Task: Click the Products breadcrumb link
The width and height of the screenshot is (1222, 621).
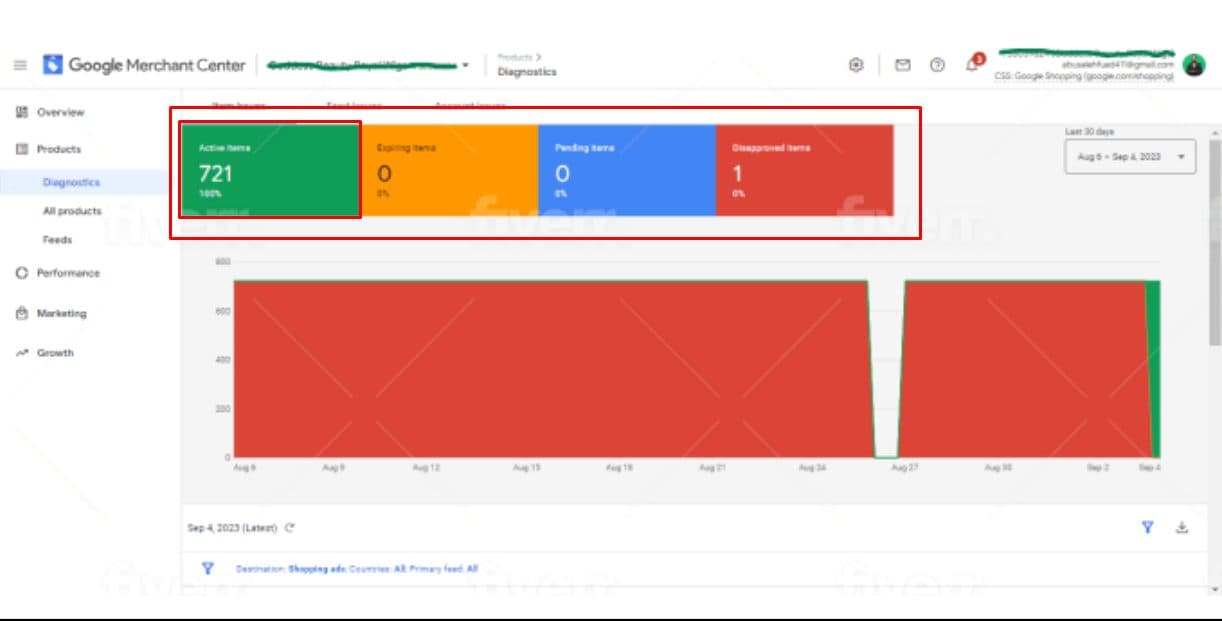Action: (x=515, y=57)
